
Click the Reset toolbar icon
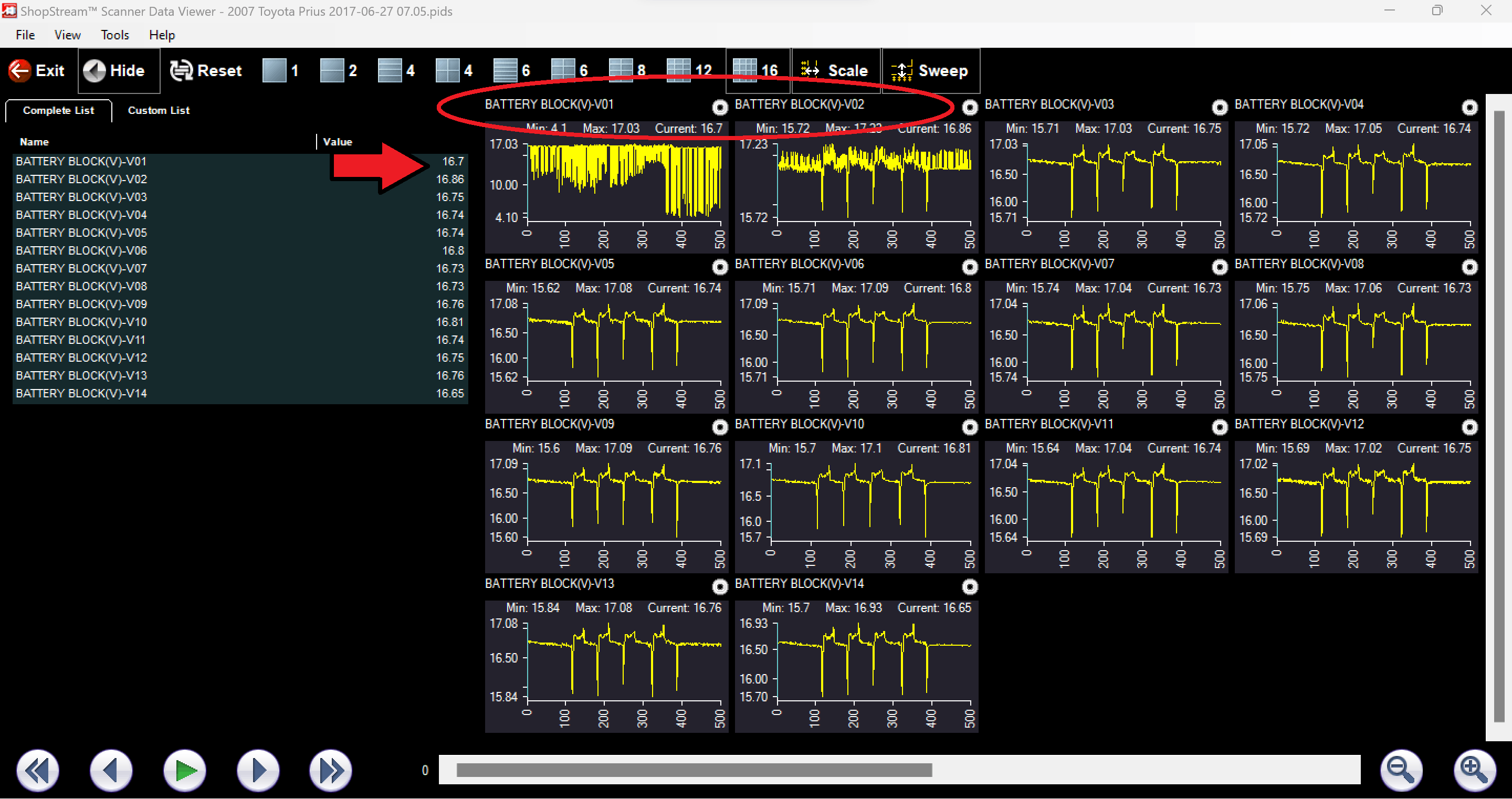point(205,70)
